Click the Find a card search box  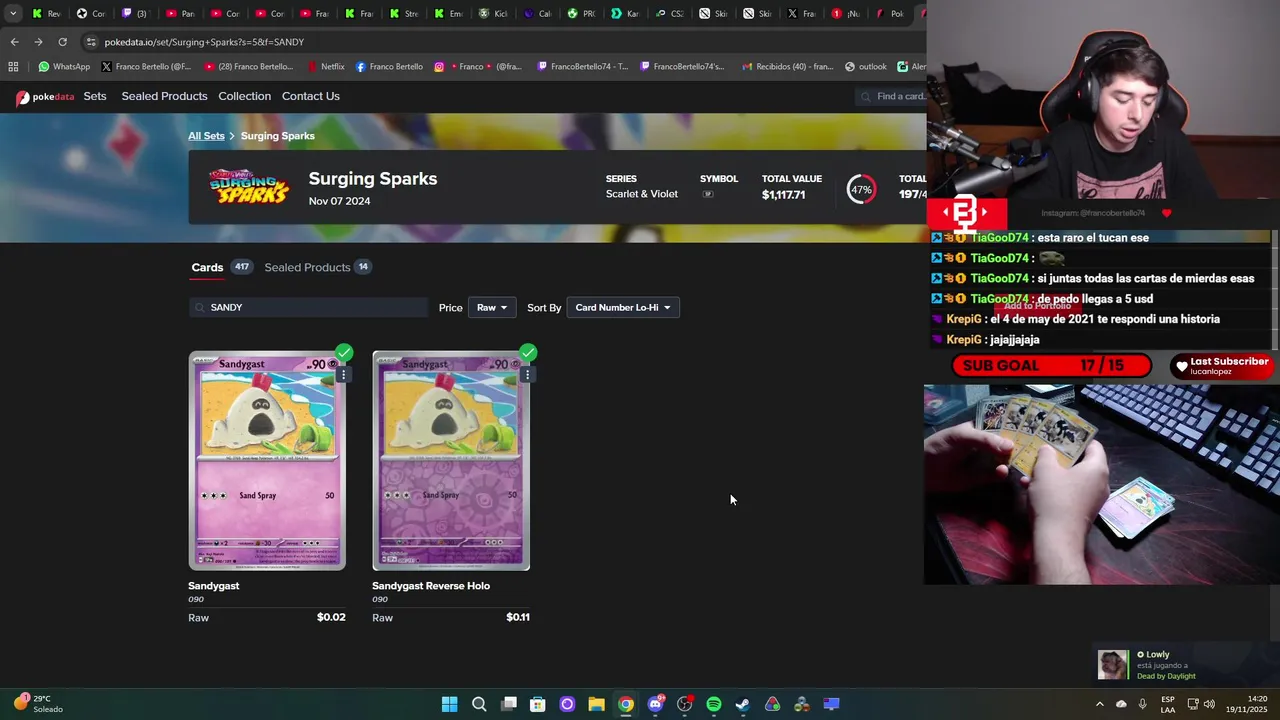tap(893, 96)
